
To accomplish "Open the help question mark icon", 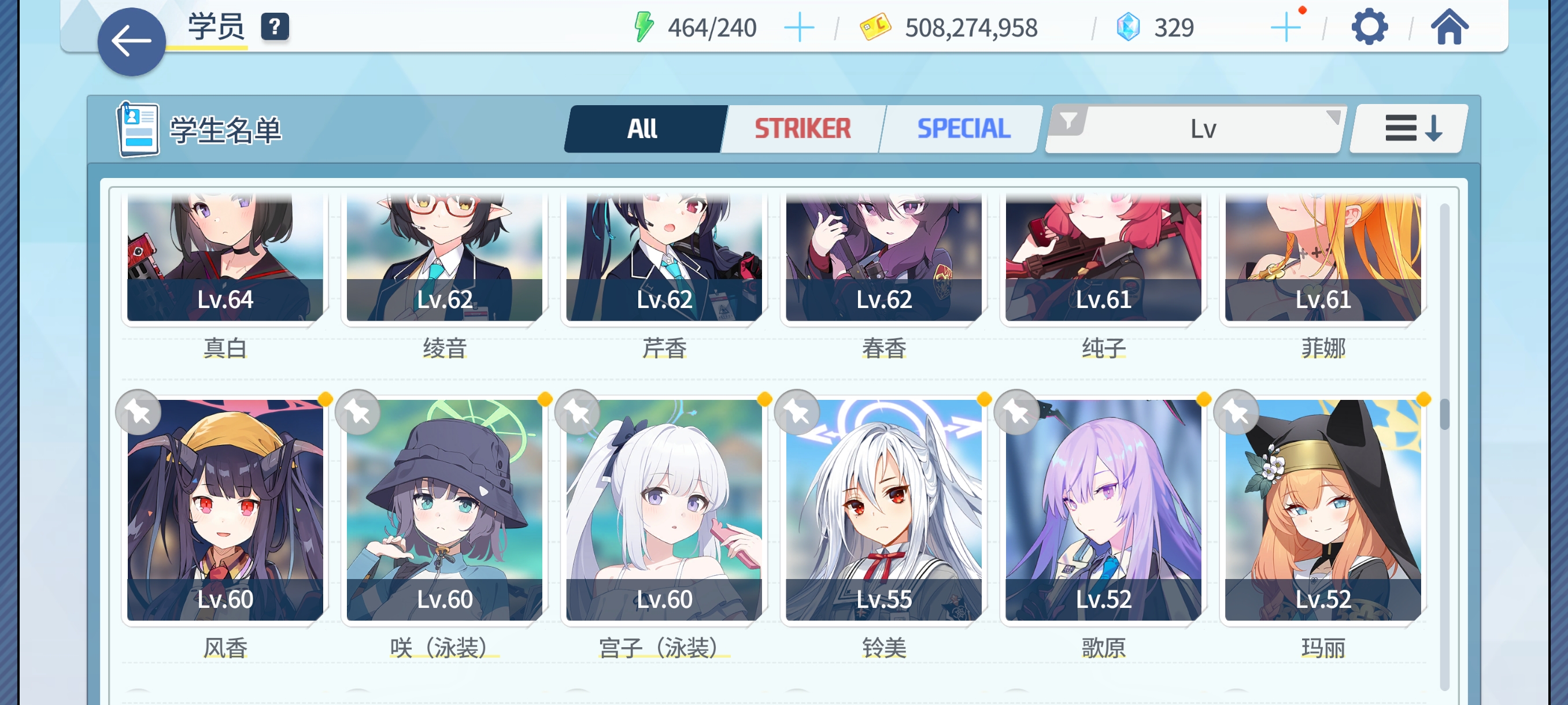I will pyautogui.click(x=275, y=27).
